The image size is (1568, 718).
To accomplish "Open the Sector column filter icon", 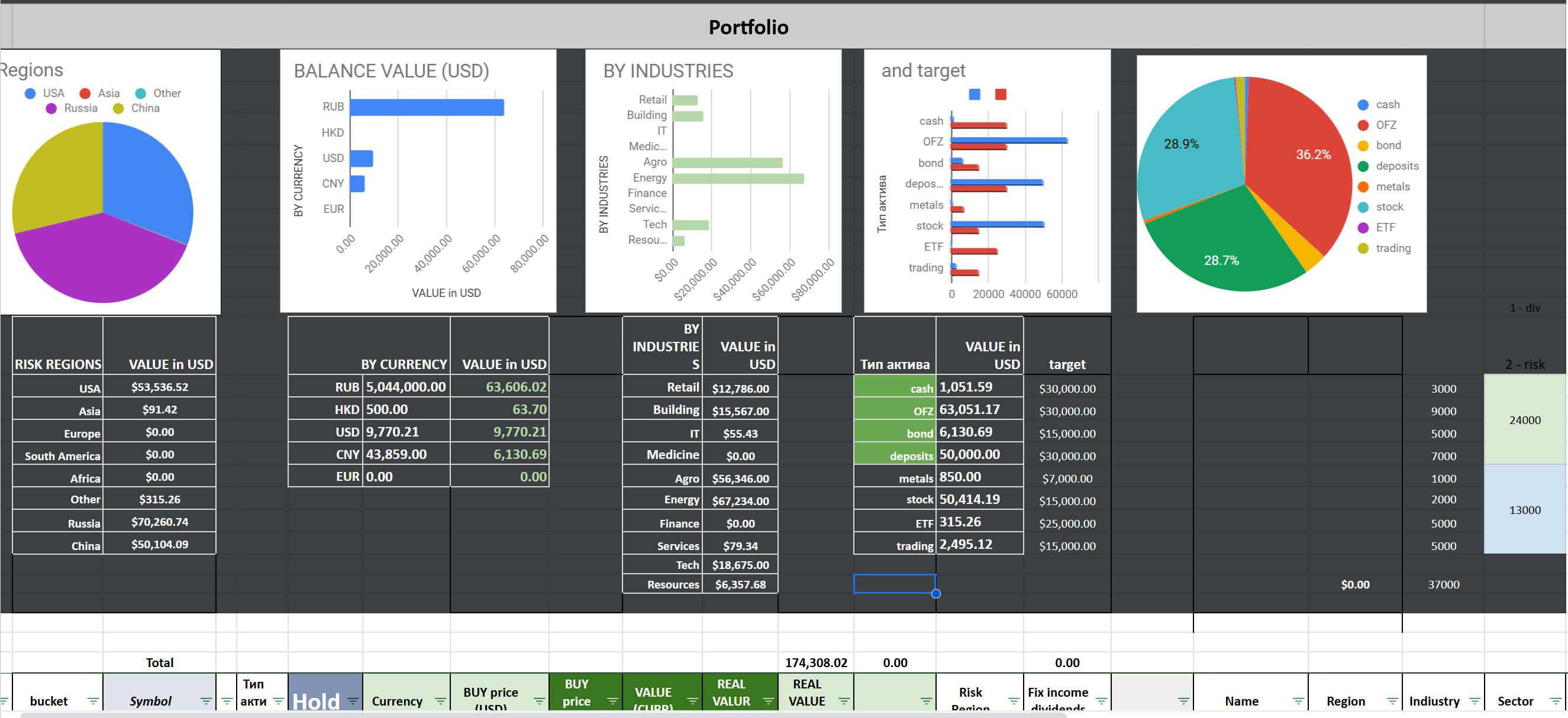I will click(x=1555, y=701).
